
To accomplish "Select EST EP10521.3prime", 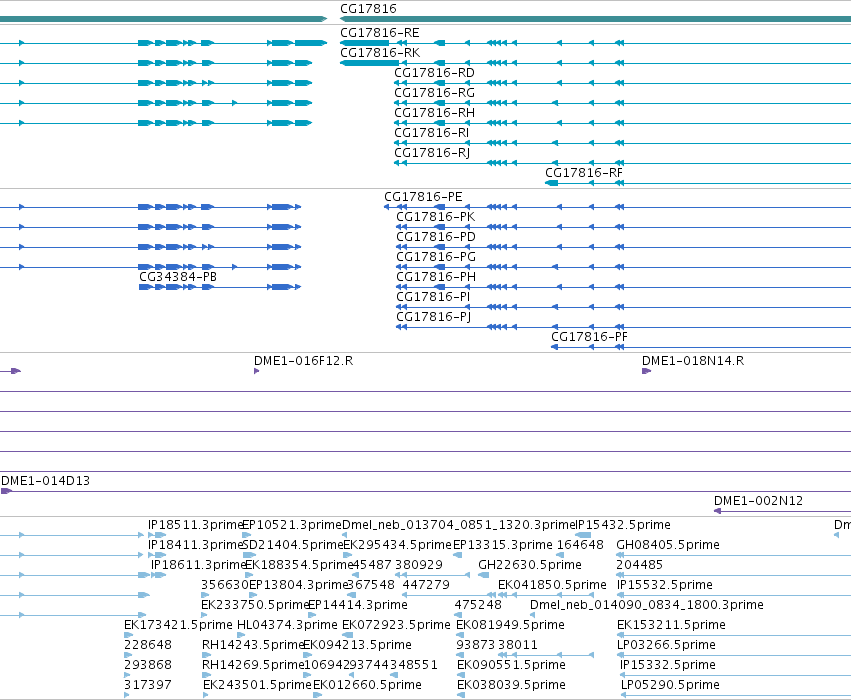I will click(x=292, y=525).
